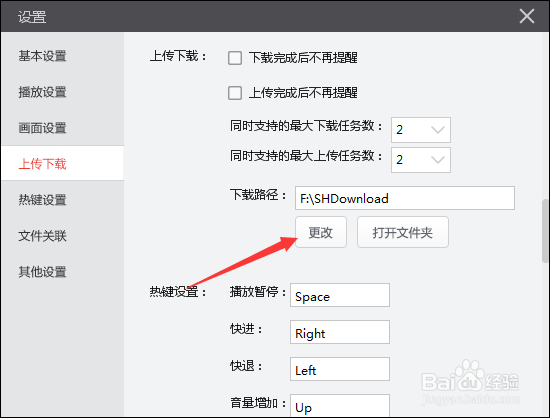Click the vertical scrollbar thumb
550x418 pixels.
pos(545,231)
